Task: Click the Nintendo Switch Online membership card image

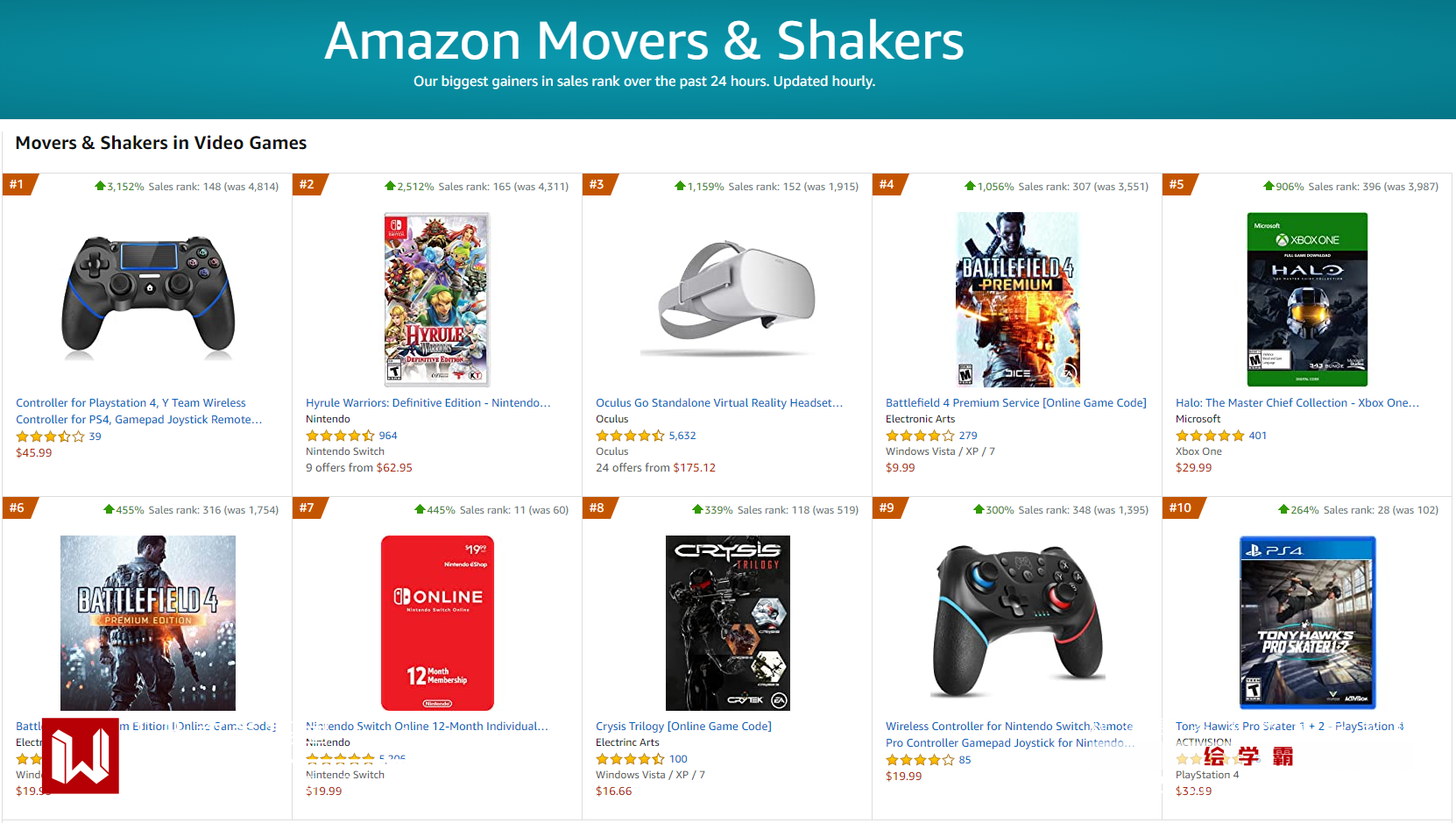Action: tap(437, 622)
